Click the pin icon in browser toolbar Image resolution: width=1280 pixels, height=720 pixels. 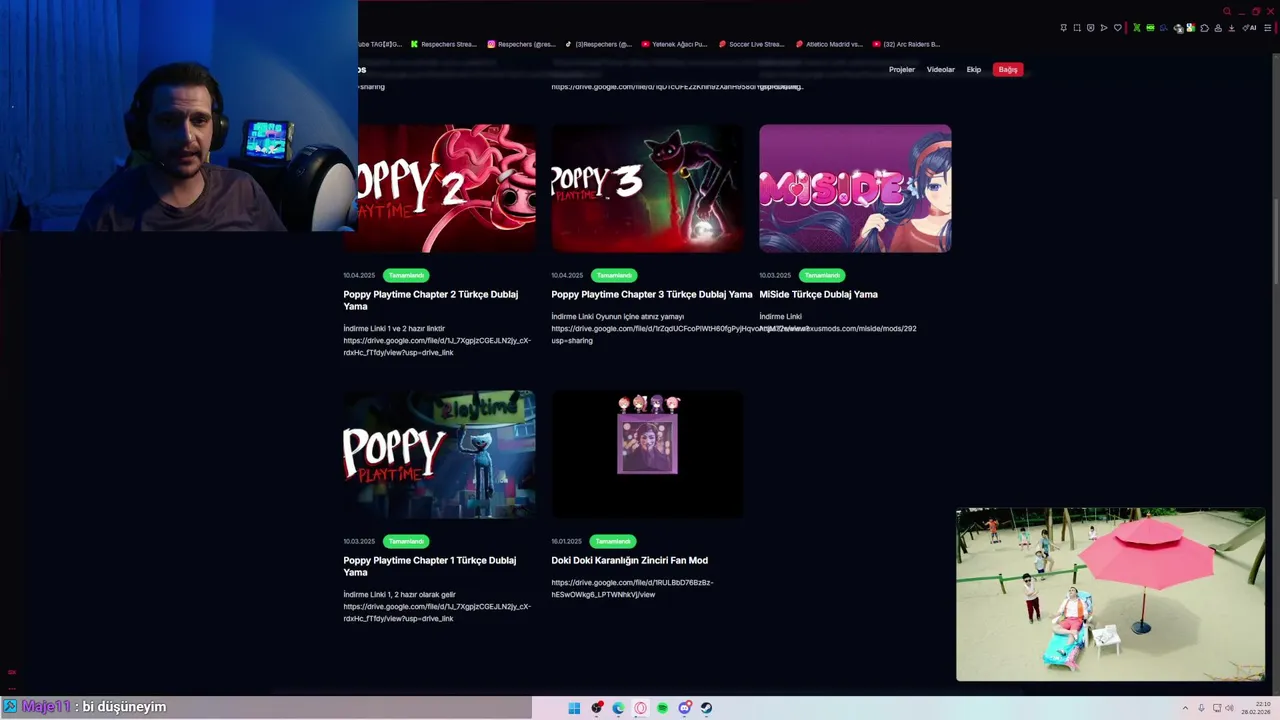[1064, 28]
